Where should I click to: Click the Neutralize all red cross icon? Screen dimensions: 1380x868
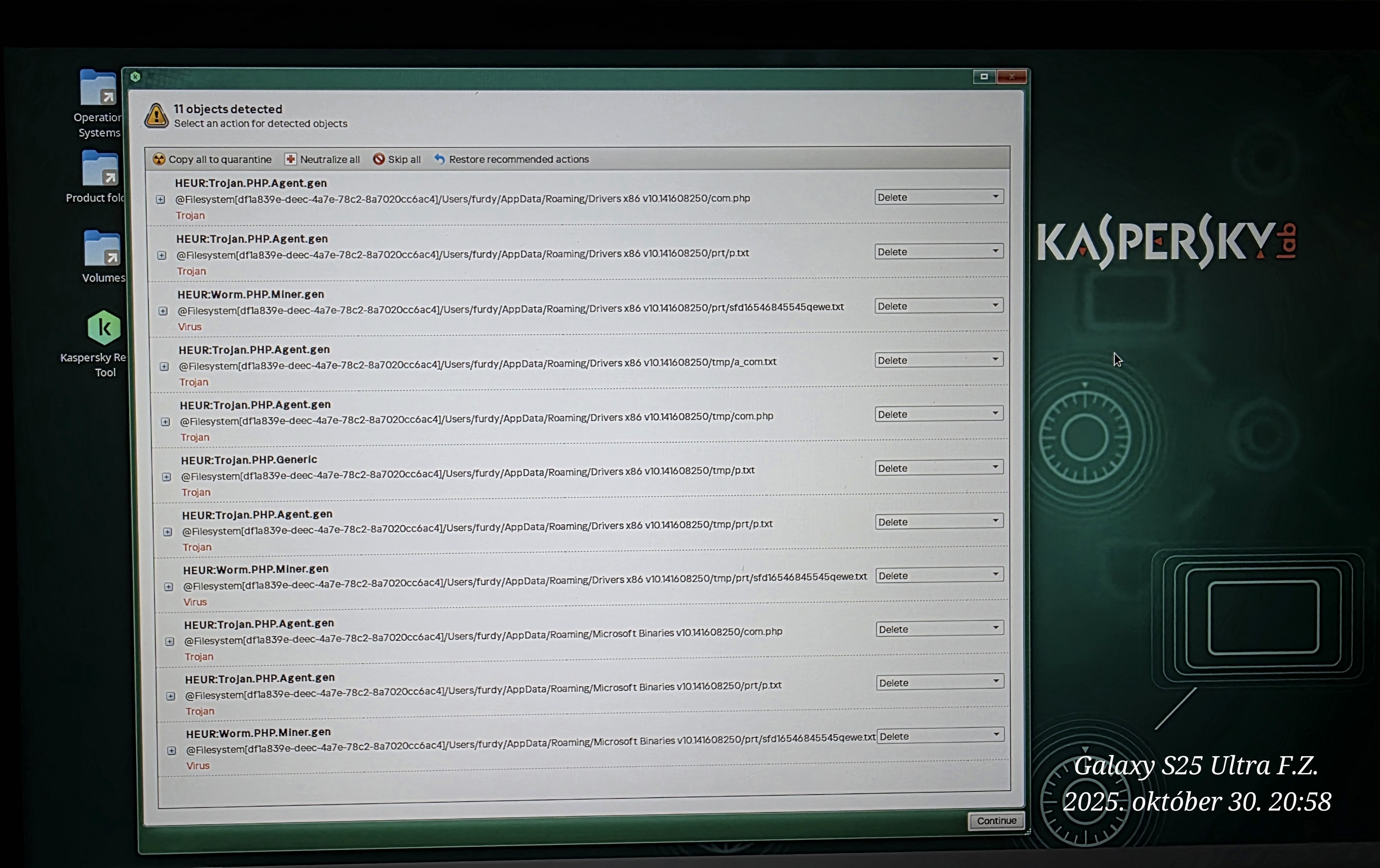click(291, 159)
